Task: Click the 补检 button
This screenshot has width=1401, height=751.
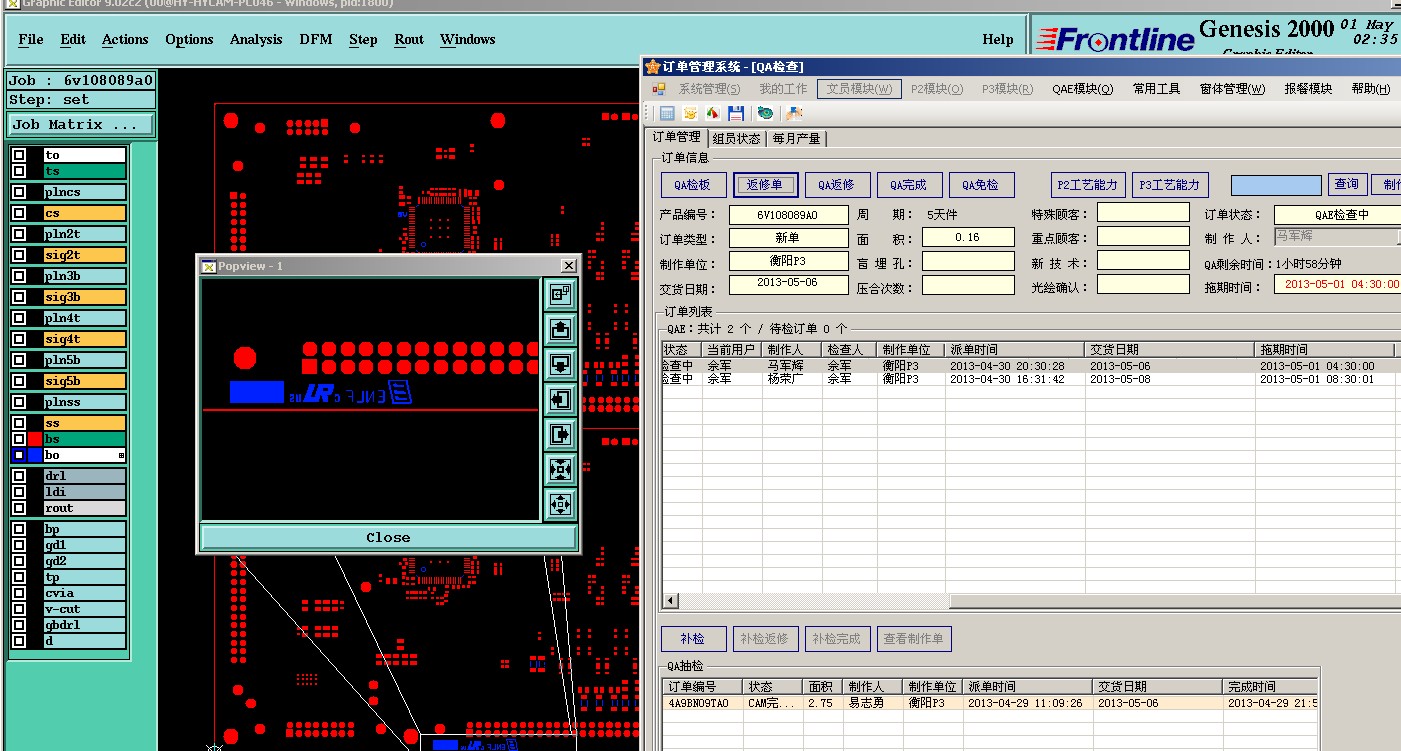Action: pyautogui.click(x=693, y=639)
